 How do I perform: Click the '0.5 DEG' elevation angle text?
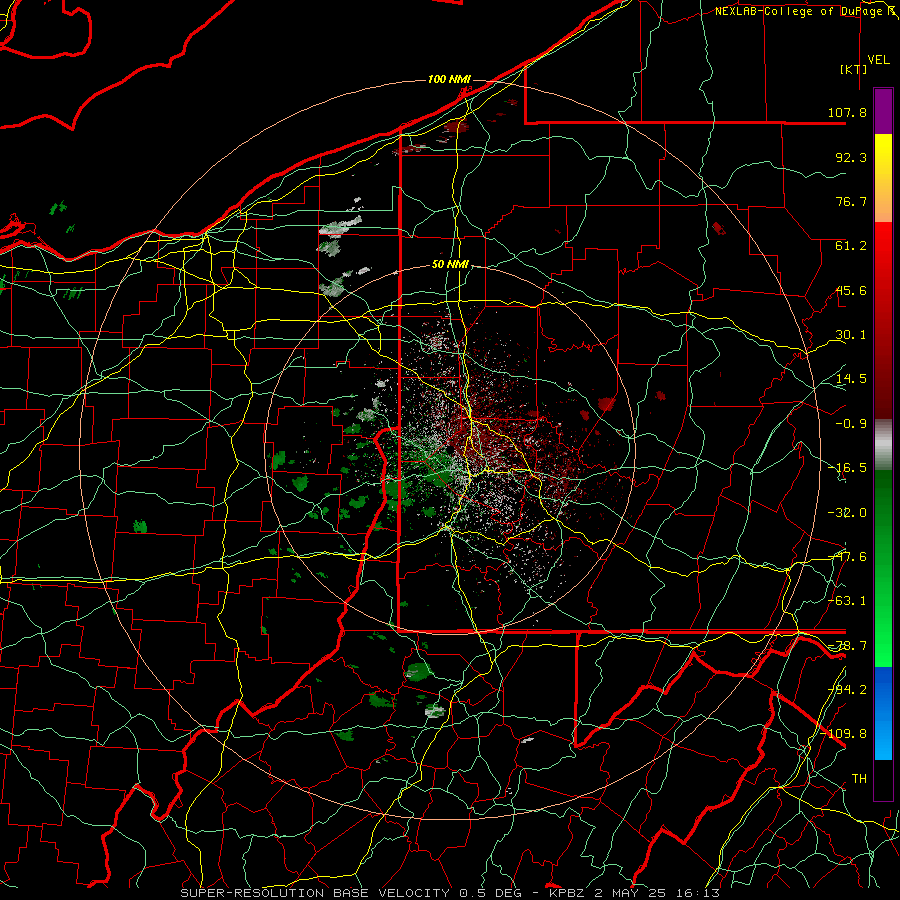(x=491, y=893)
